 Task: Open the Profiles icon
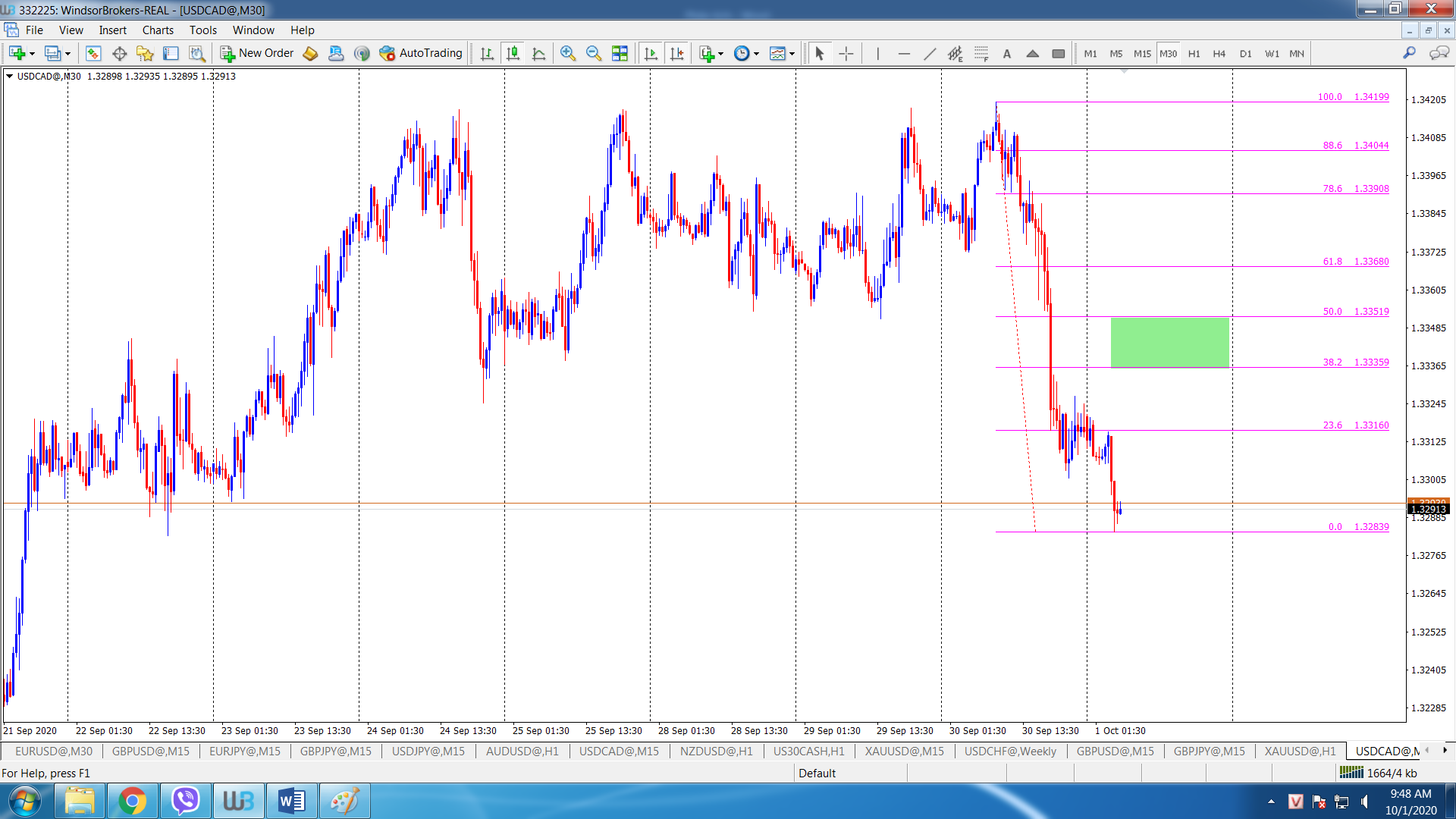52,53
